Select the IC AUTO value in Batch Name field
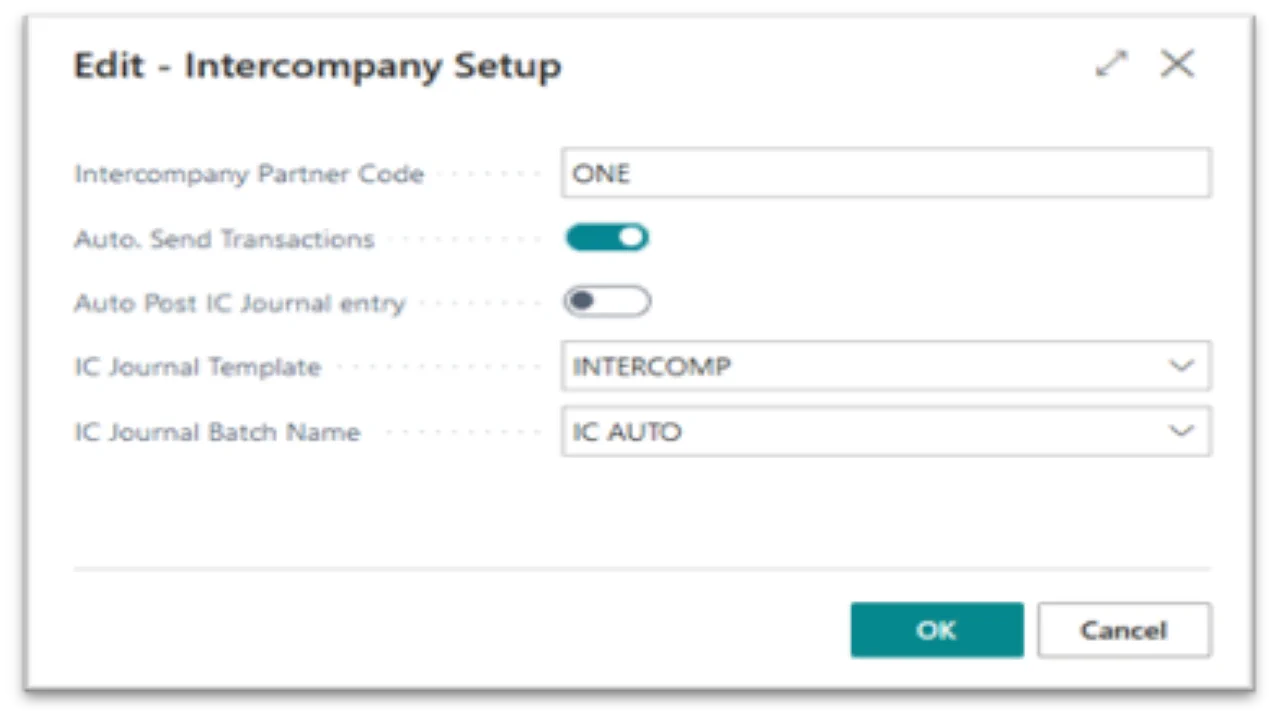The width and height of the screenshot is (1280, 720). [626, 432]
